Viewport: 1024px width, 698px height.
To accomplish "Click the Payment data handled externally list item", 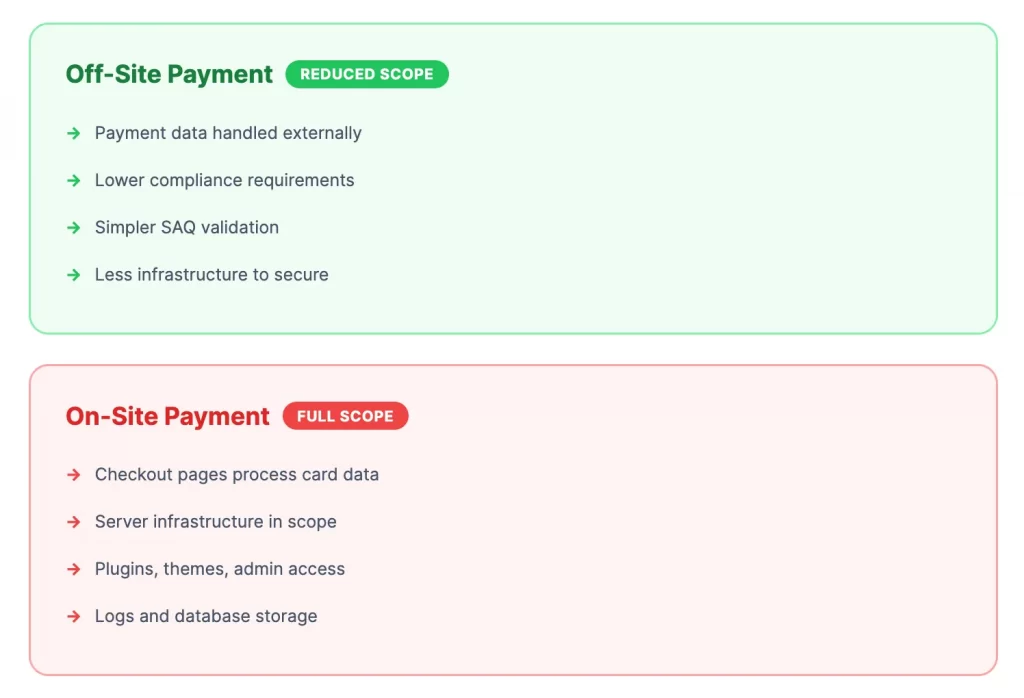I will point(228,133).
